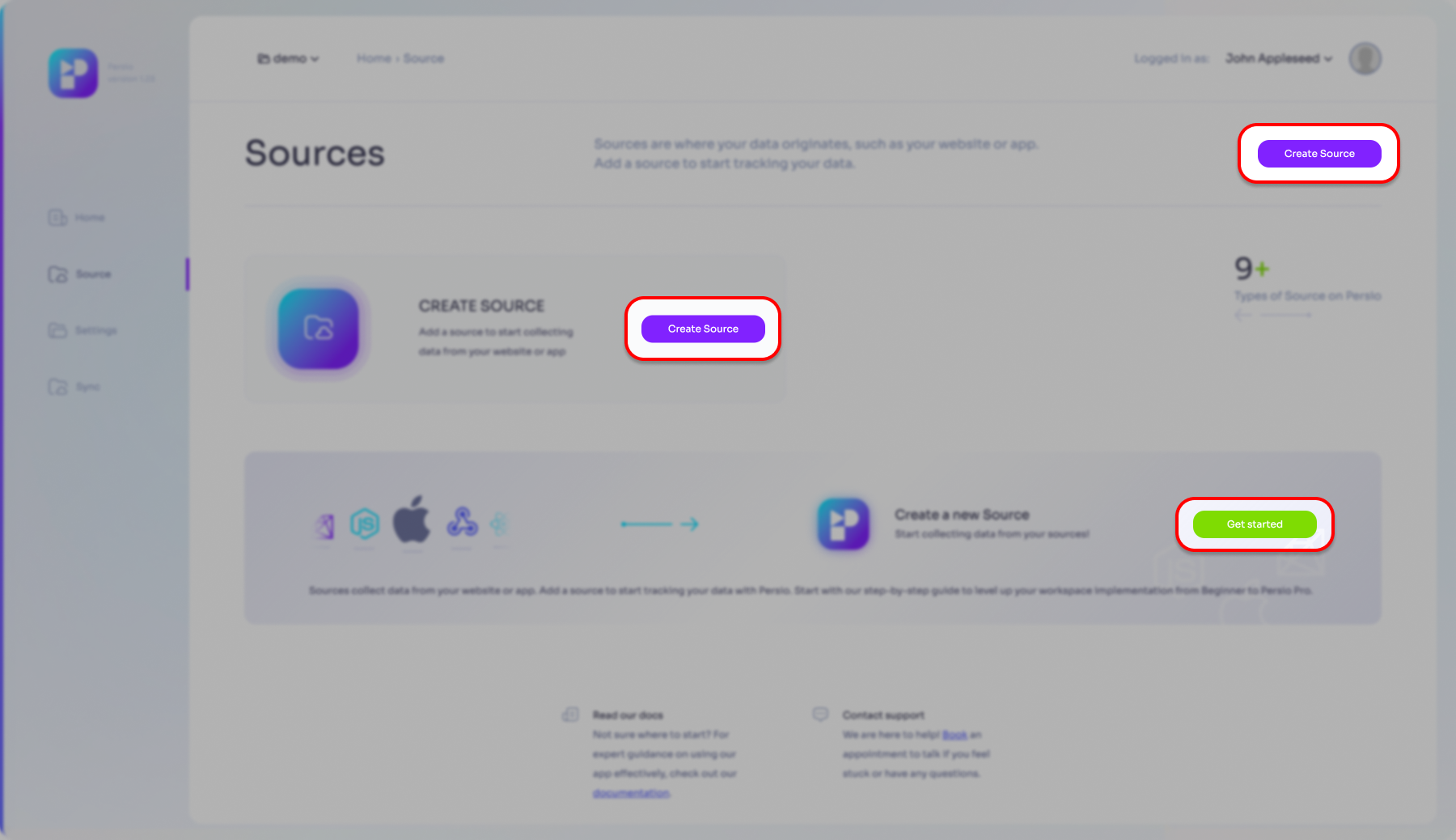Screen dimensions: 1456x840
Task: Click the Home breadcrumb link
Action: click(374, 58)
